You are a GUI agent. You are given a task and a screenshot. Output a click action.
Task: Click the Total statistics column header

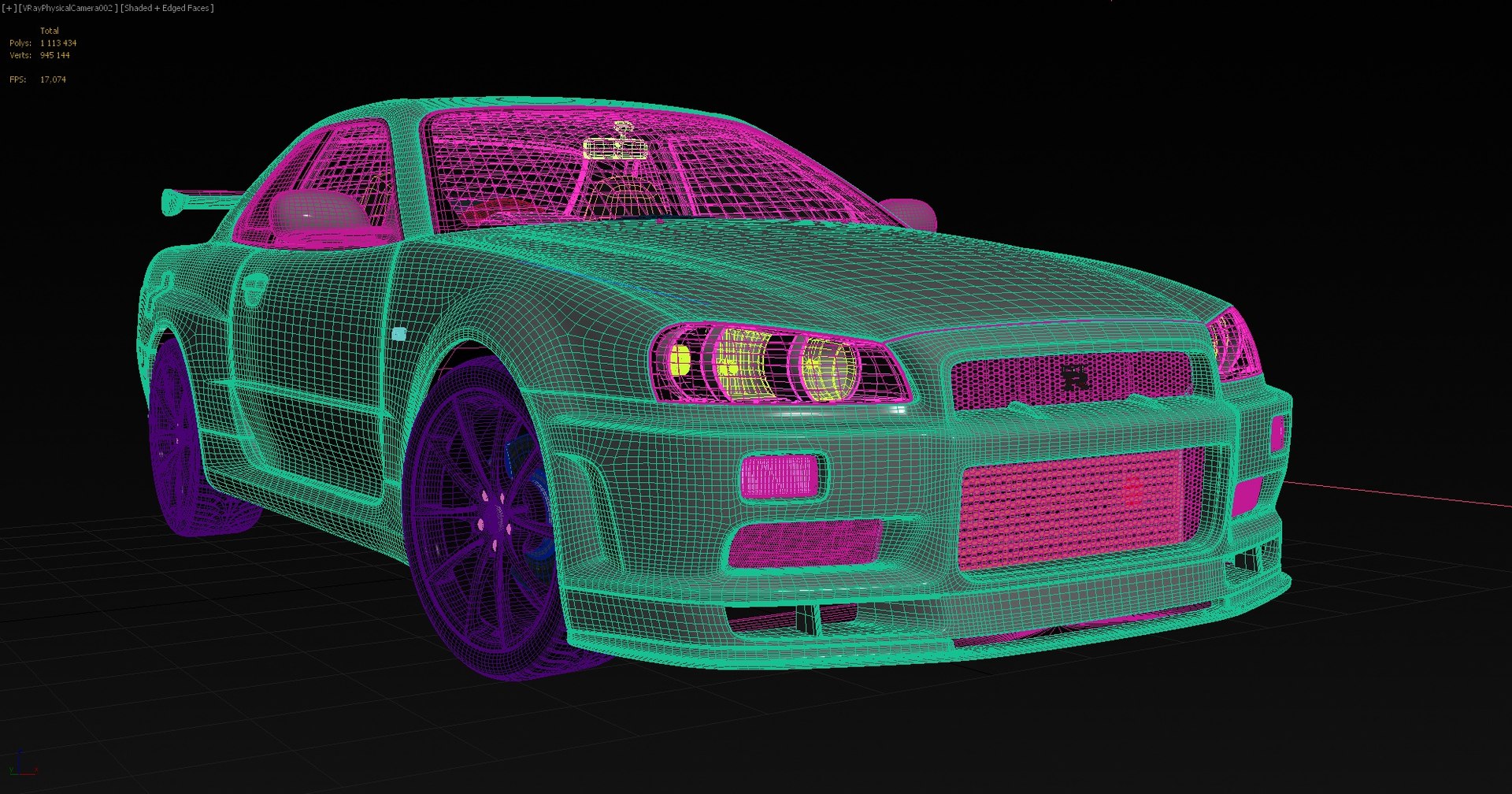click(x=50, y=31)
